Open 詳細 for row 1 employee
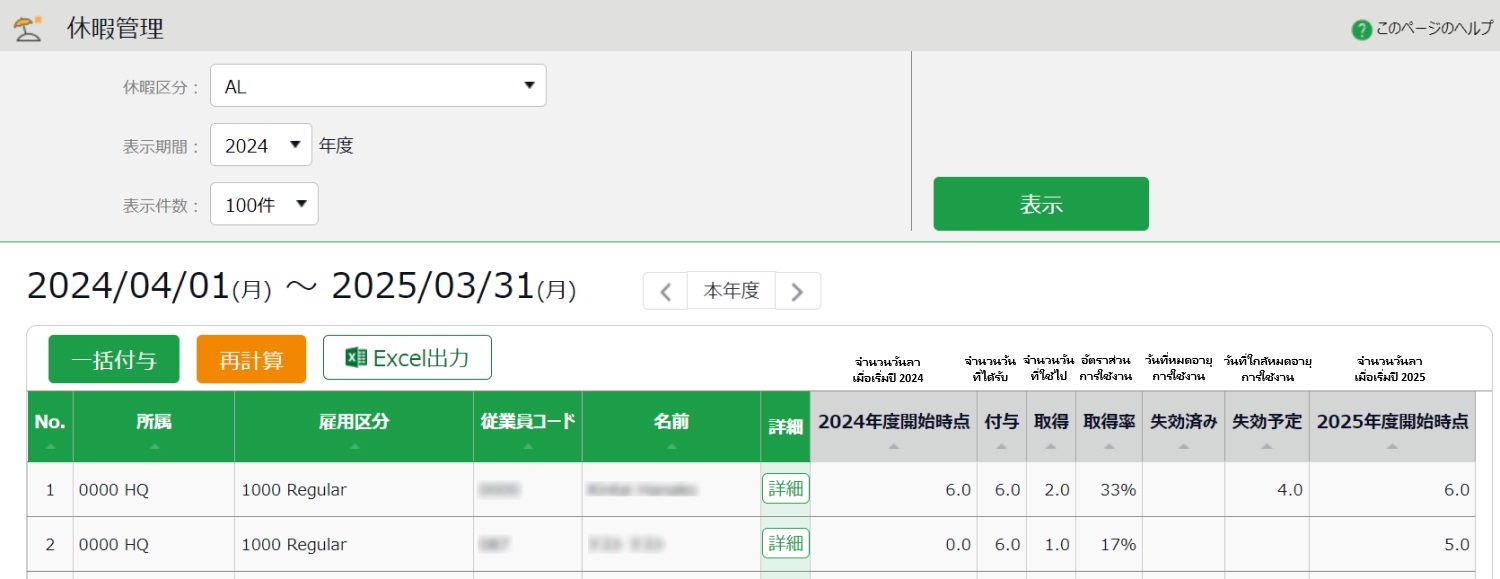 pos(785,489)
